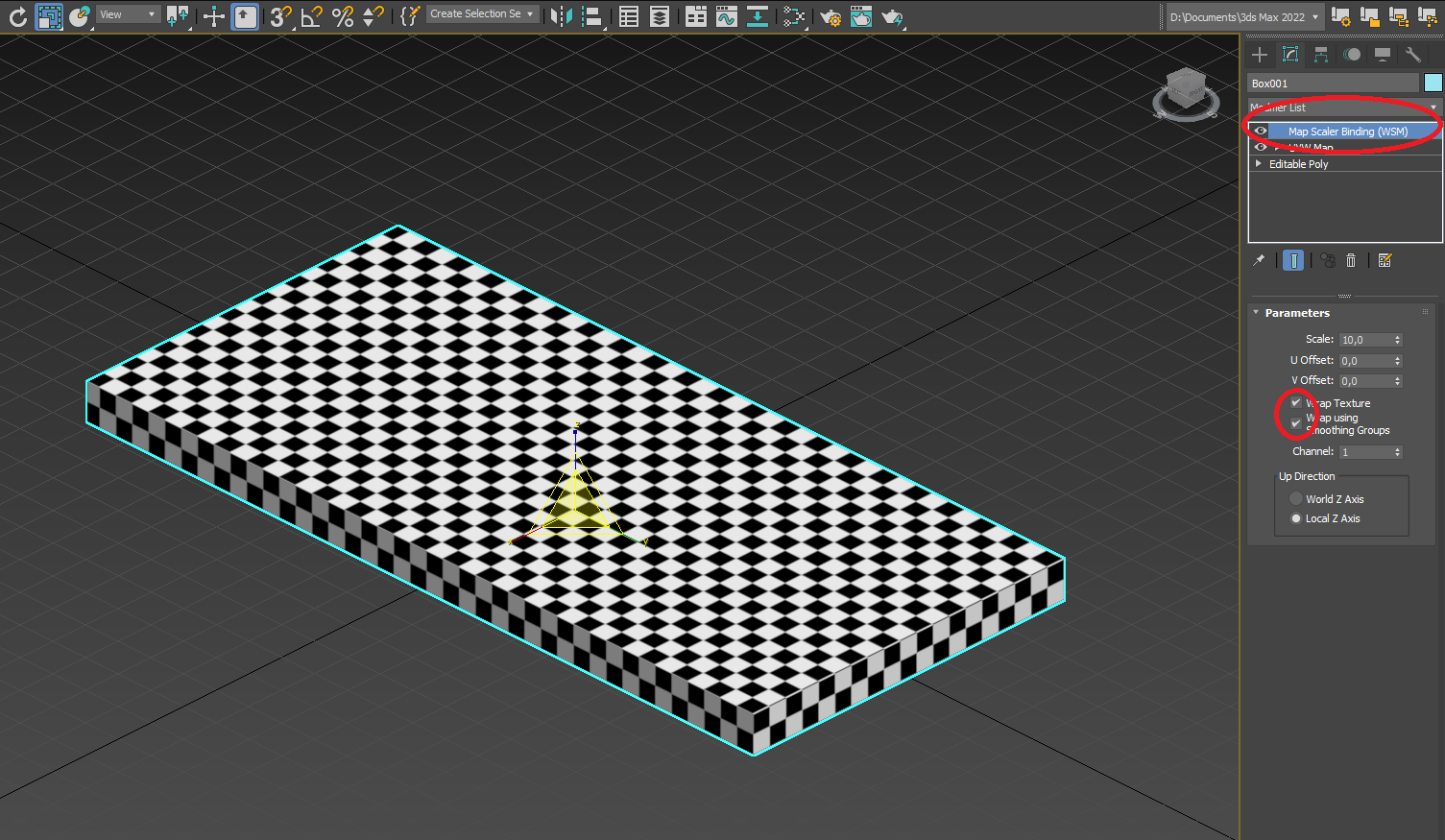Toggle Wrap Texture checkbox

pyautogui.click(x=1296, y=403)
